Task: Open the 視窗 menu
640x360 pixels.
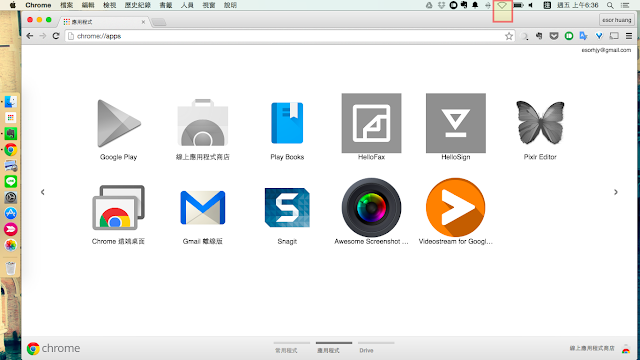Action: click(209, 5)
